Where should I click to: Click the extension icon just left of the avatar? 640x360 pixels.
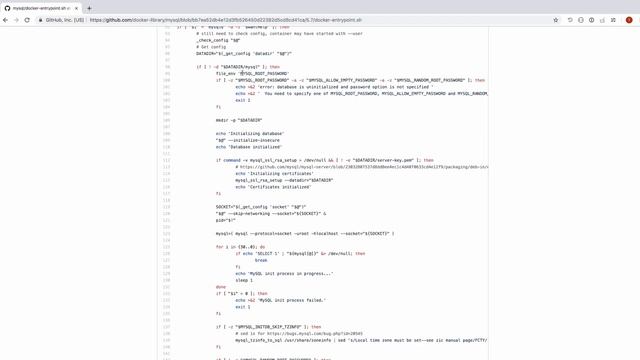point(613,20)
